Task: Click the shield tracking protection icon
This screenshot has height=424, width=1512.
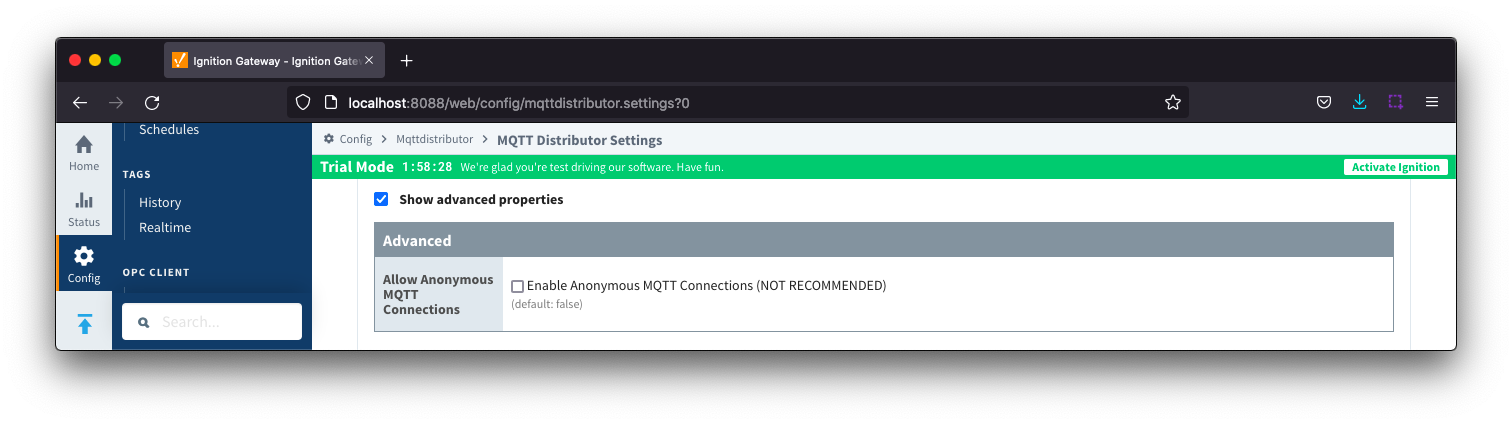Action: [305, 102]
